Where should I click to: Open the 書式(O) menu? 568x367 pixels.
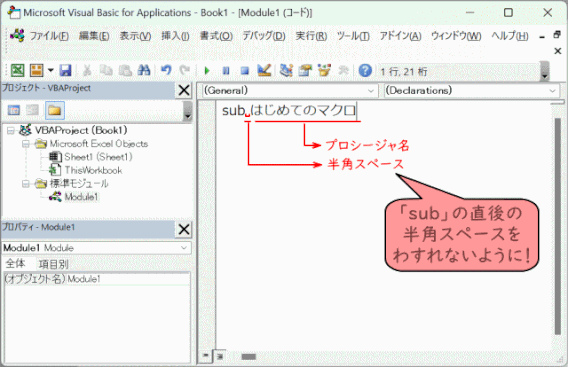pos(216,36)
